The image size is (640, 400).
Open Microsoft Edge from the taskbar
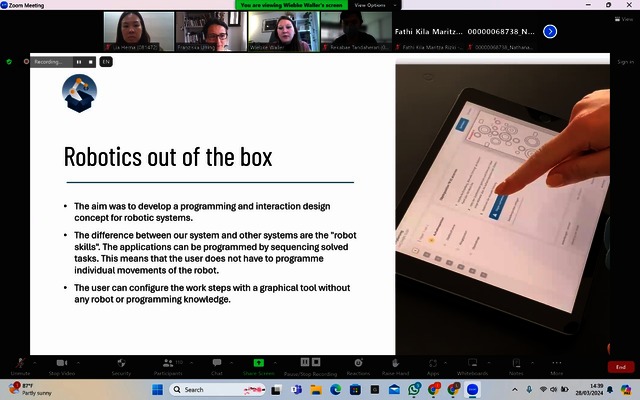336,390
